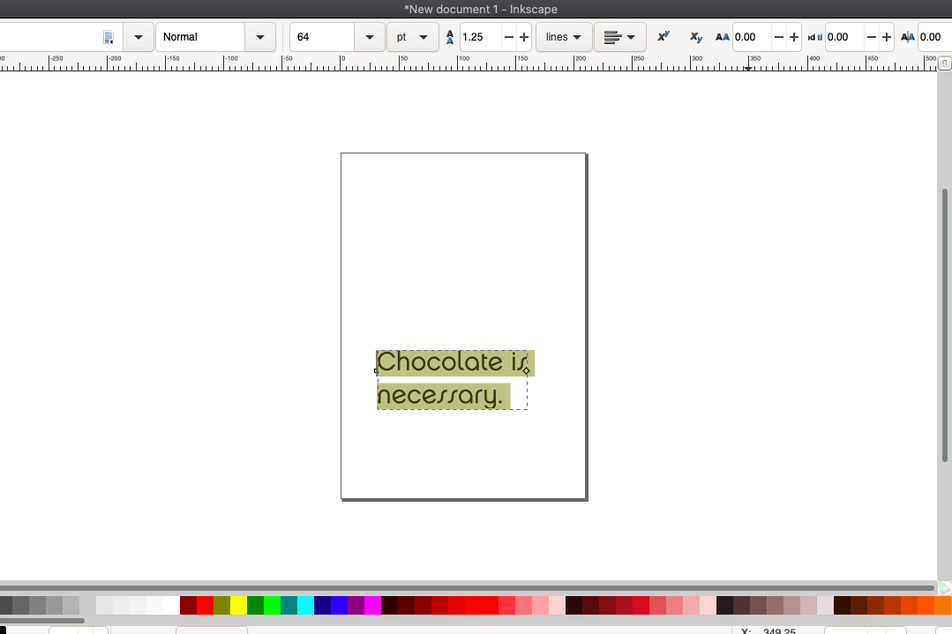The image size is (952, 634).
Task: Open the pt unit selector
Action: pyautogui.click(x=412, y=37)
